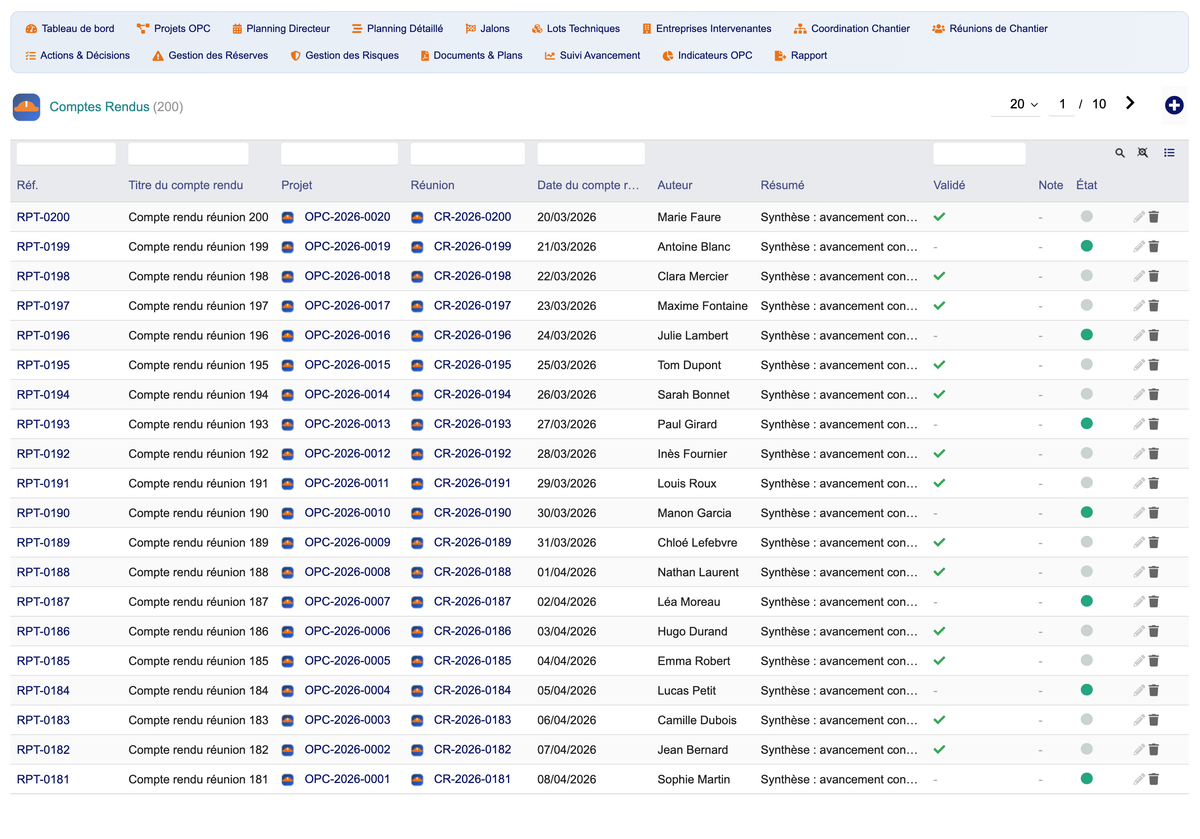Open Lots Techniques menu
The width and height of the screenshot is (1200, 839).
(576, 29)
